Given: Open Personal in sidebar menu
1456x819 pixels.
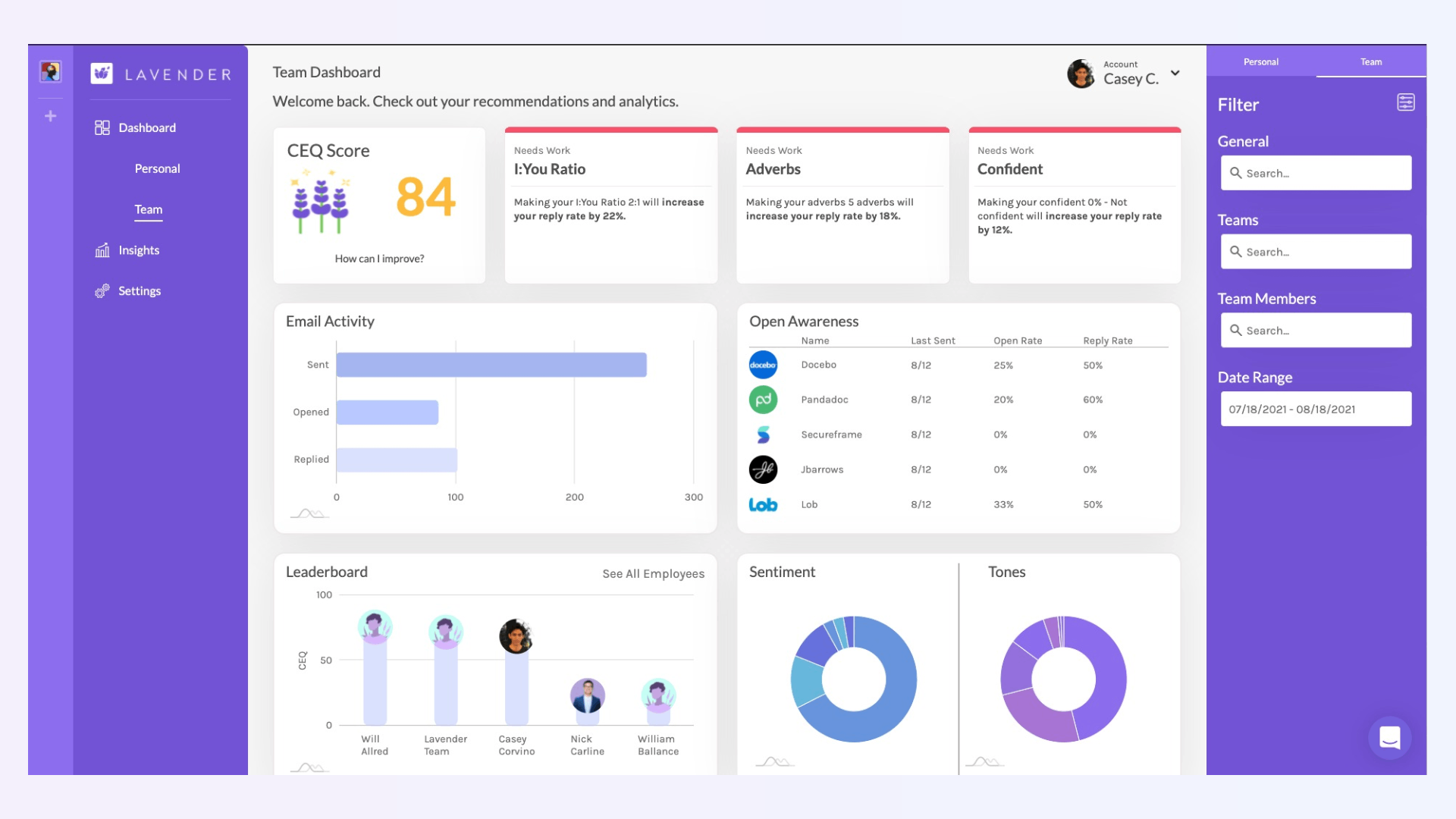Looking at the screenshot, I should 157,168.
